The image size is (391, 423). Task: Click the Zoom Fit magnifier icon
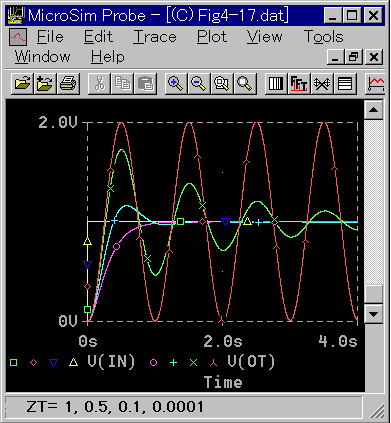click(245, 83)
